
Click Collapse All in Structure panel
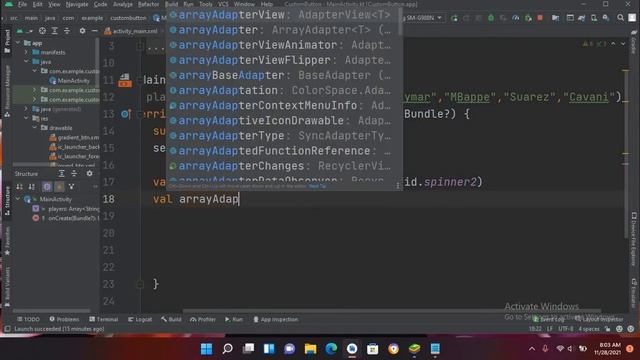coord(74,174)
